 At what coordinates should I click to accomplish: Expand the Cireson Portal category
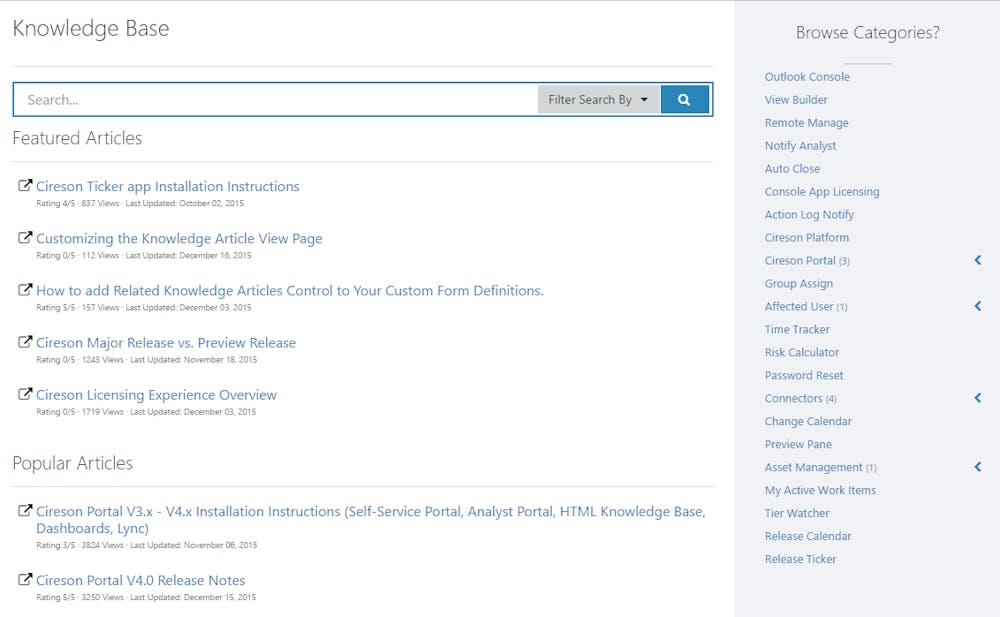[977, 259]
